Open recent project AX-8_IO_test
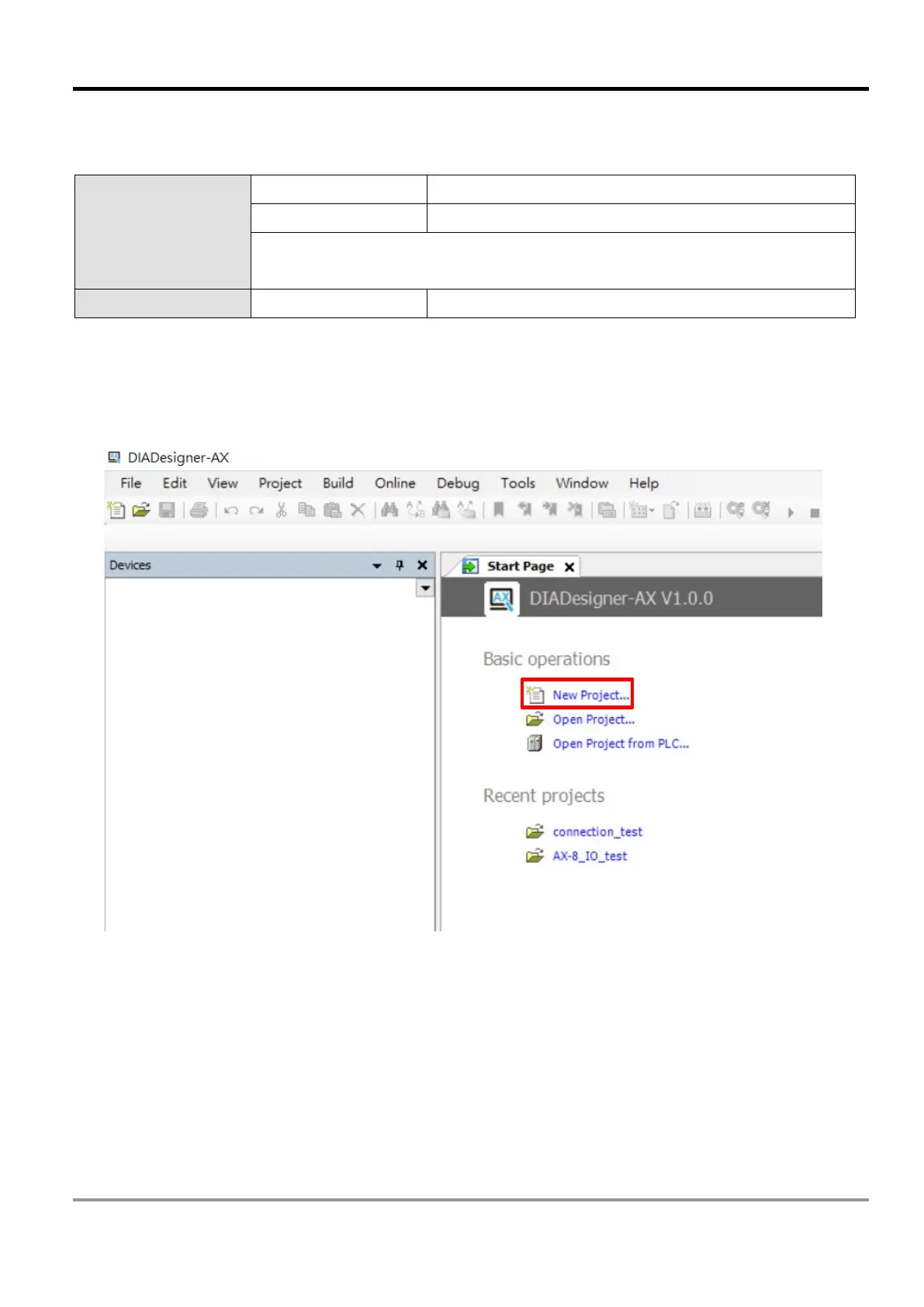924x1307 pixels. coord(590,855)
